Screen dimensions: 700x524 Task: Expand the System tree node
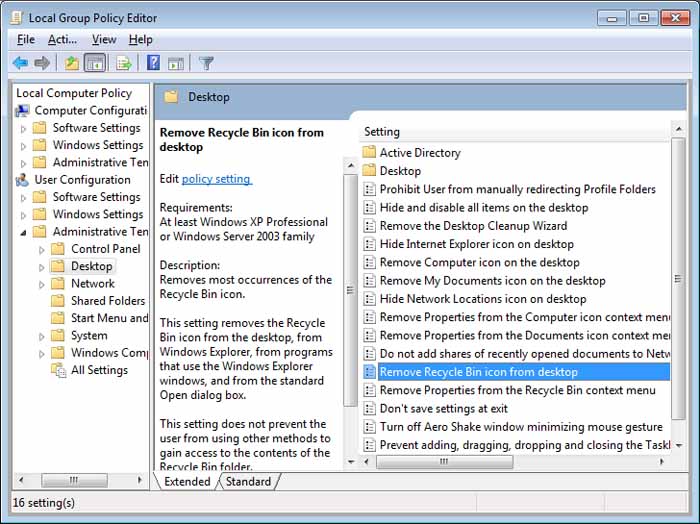(x=42, y=337)
